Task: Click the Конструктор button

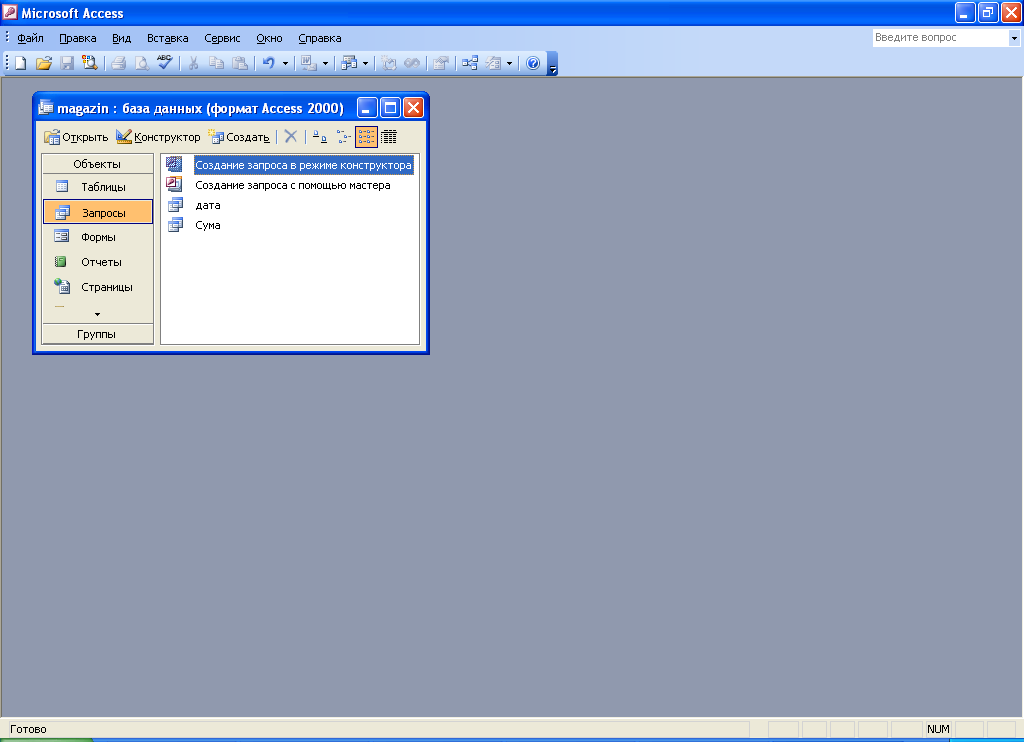Action: 158,137
